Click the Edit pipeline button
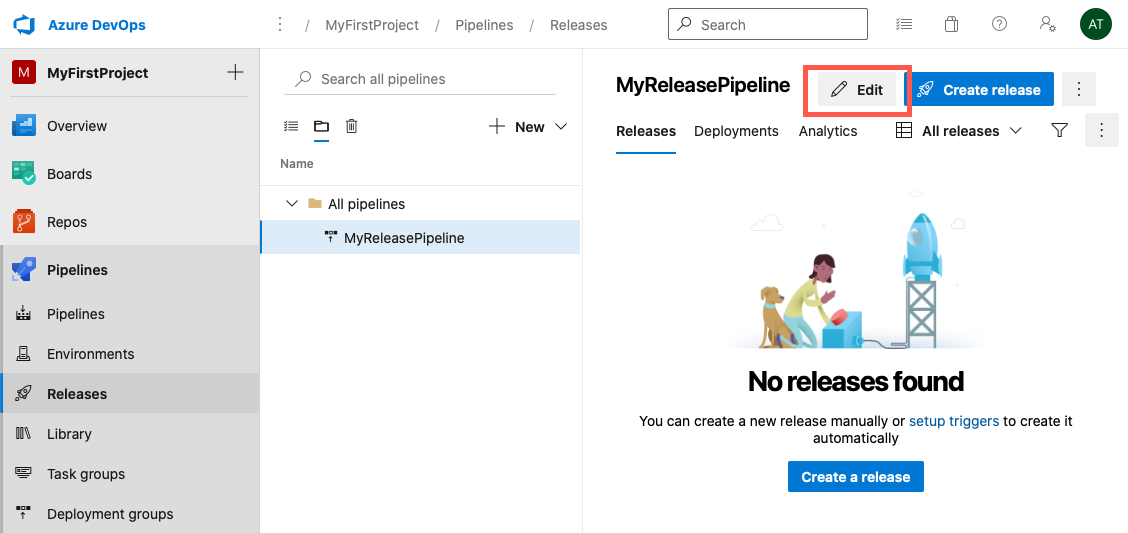Screen dimensions: 1128x533 click(x=857, y=90)
